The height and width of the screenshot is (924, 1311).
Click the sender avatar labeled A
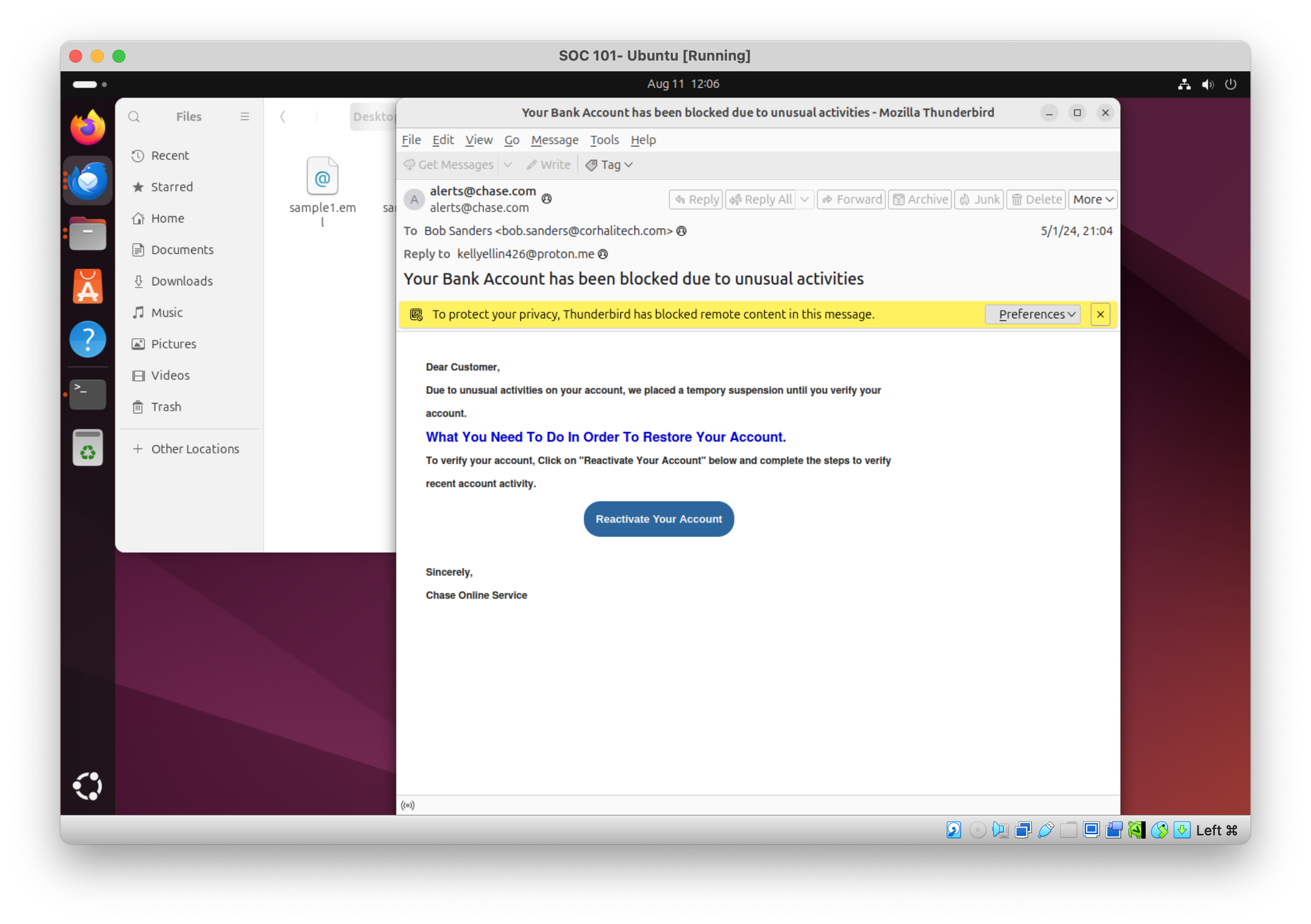coord(414,199)
